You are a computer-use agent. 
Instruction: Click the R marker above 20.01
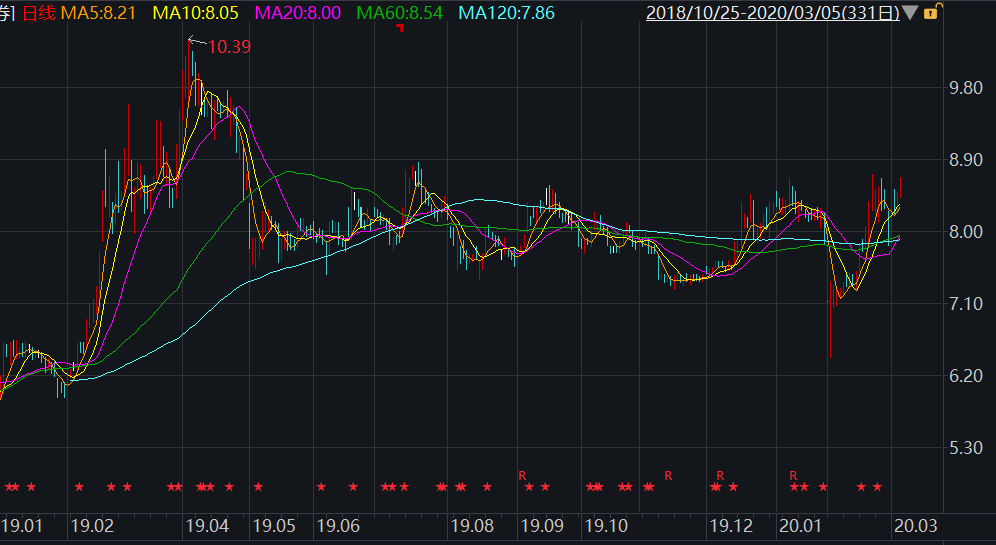point(793,474)
